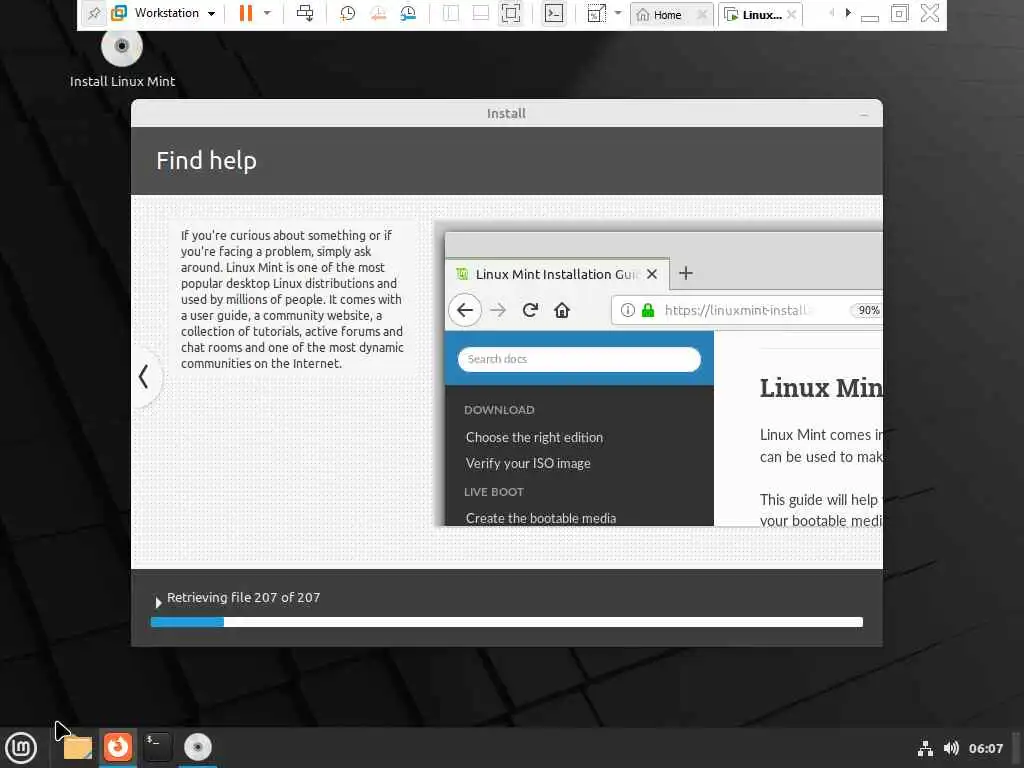Enter full screen mode icon
The image size is (1024, 768).
pos(511,13)
